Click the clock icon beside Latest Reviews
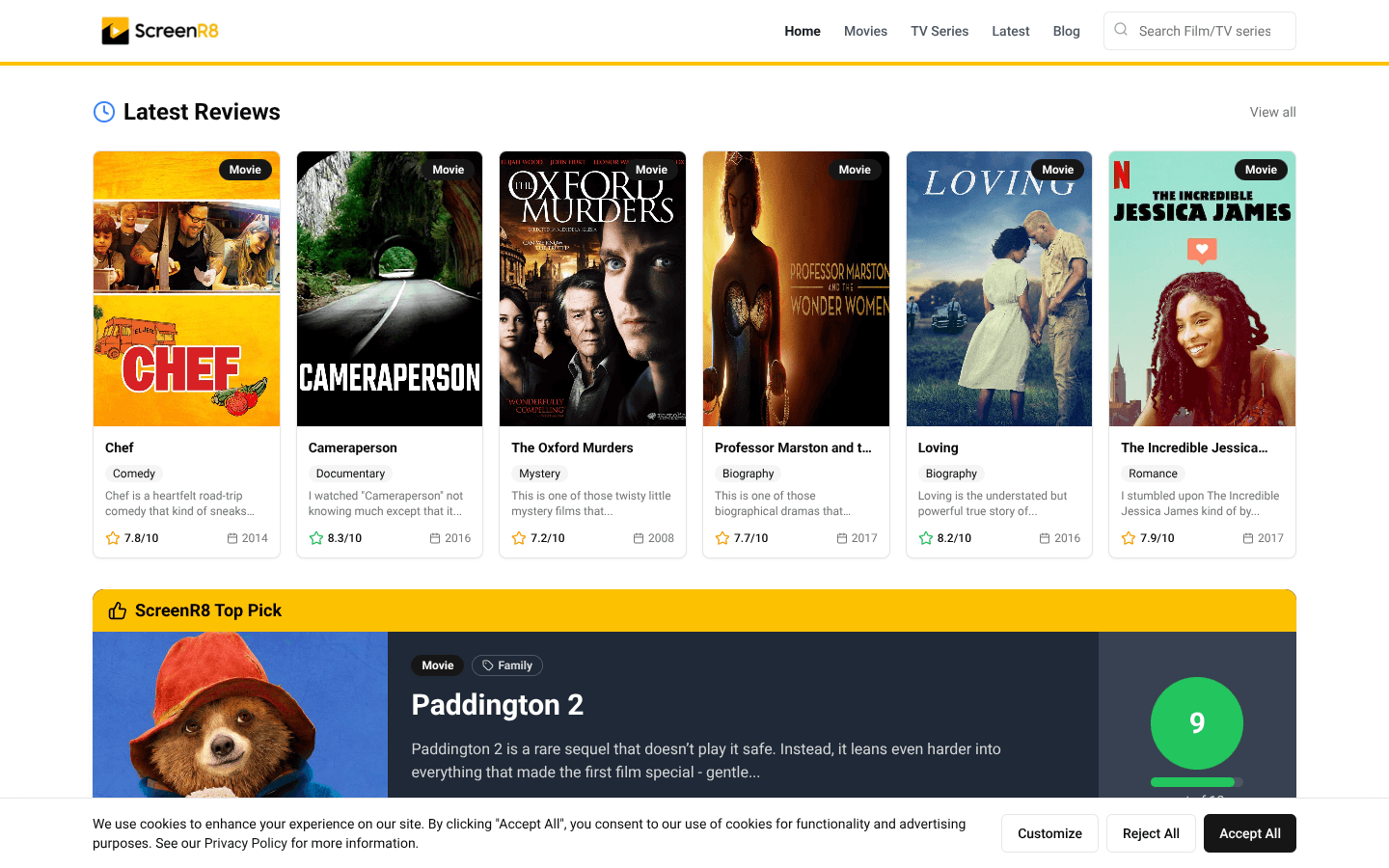 104,112
